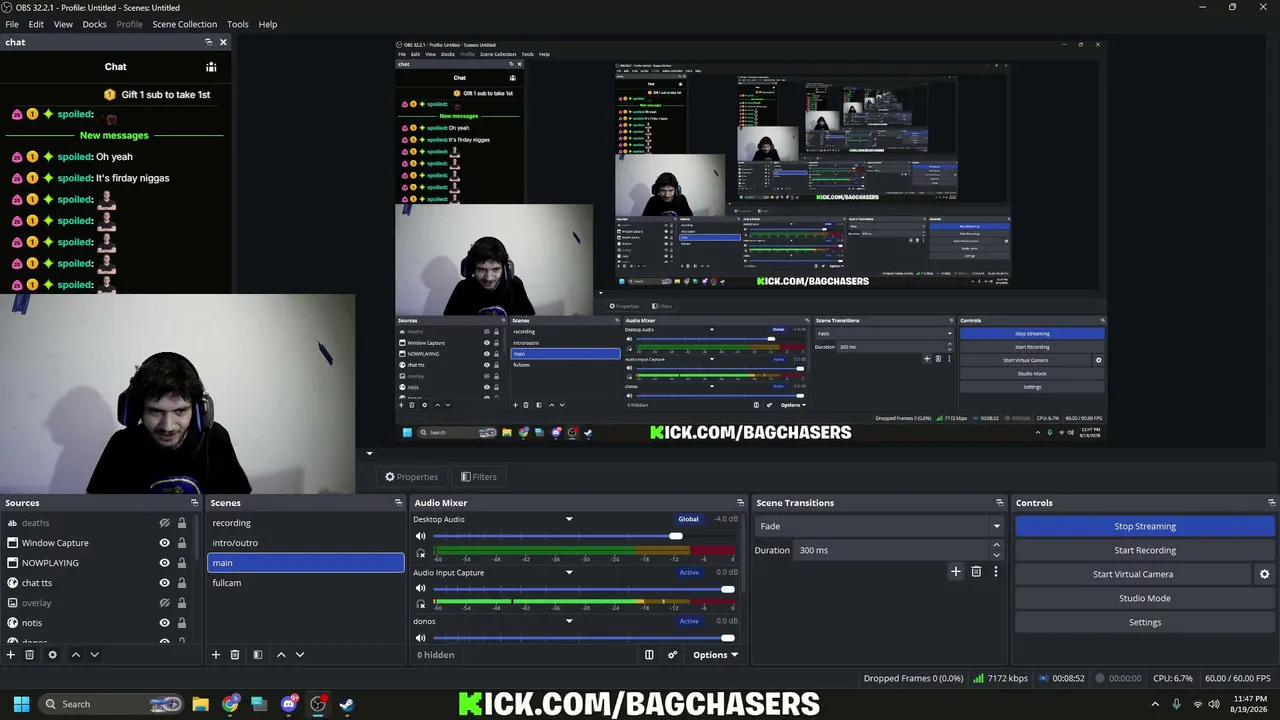This screenshot has width=1280, height=720.
Task: Open chat user list icon
Action: pos(211,67)
